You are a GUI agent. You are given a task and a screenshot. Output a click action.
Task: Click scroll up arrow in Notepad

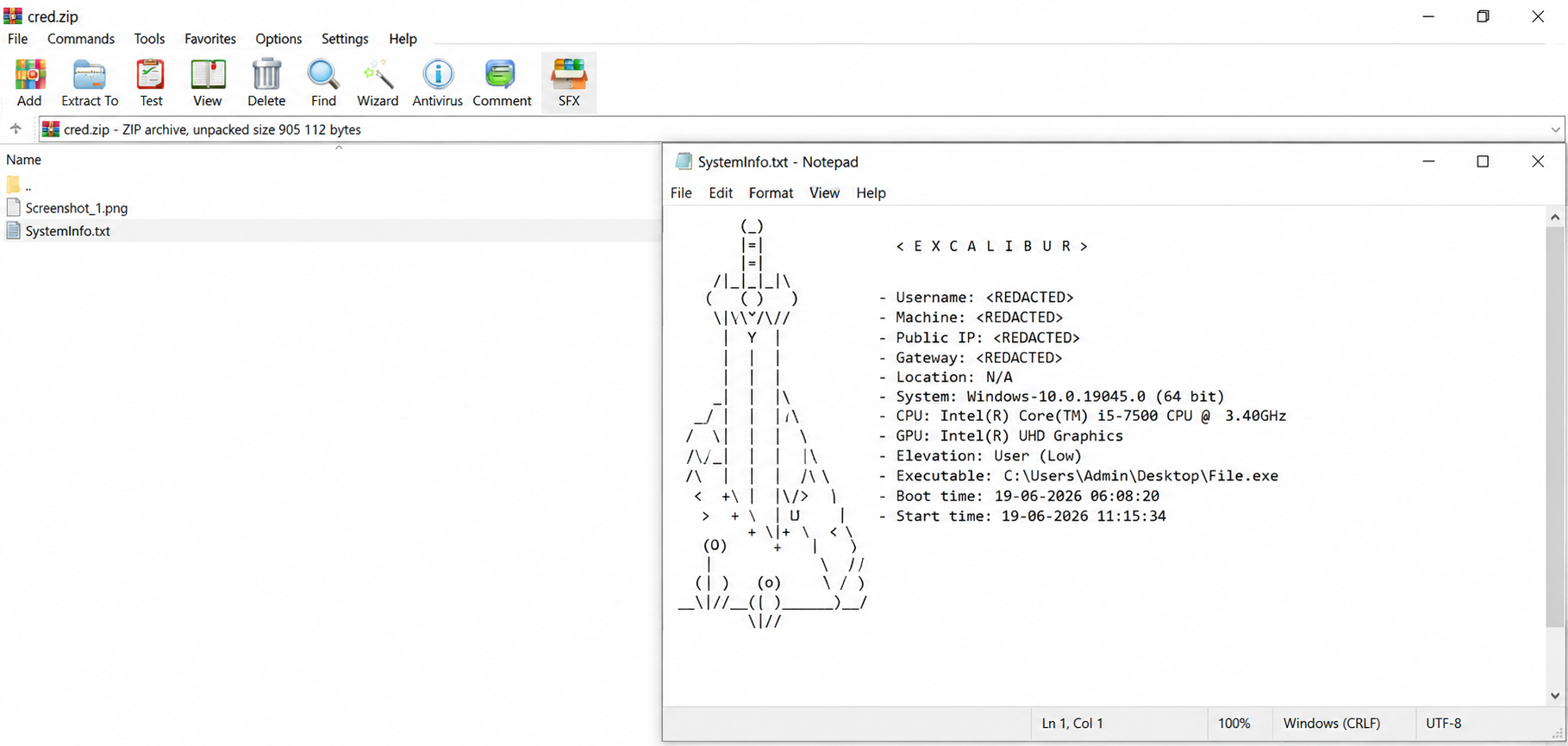coord(1555,217)
